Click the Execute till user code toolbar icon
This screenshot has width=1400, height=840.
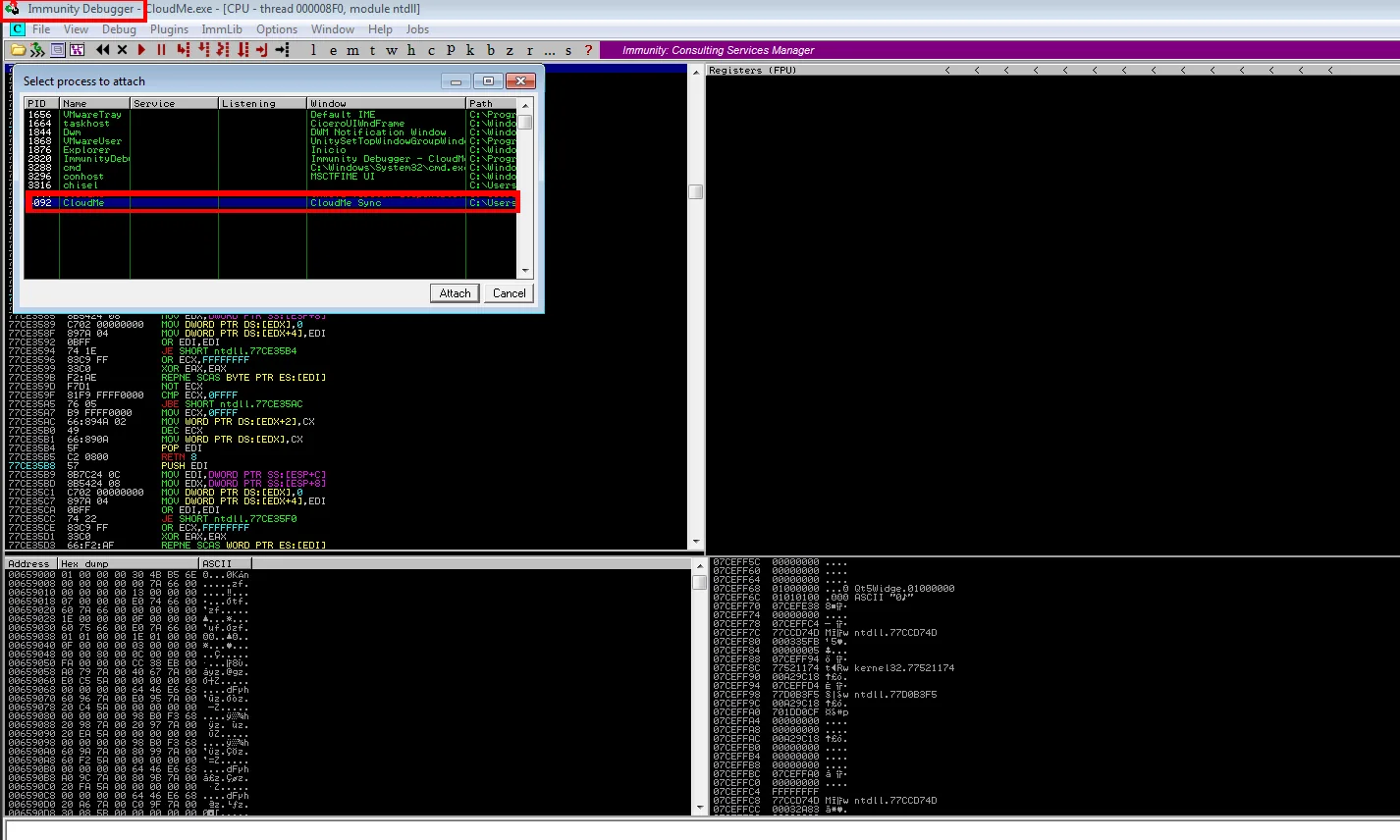point(282,49)
